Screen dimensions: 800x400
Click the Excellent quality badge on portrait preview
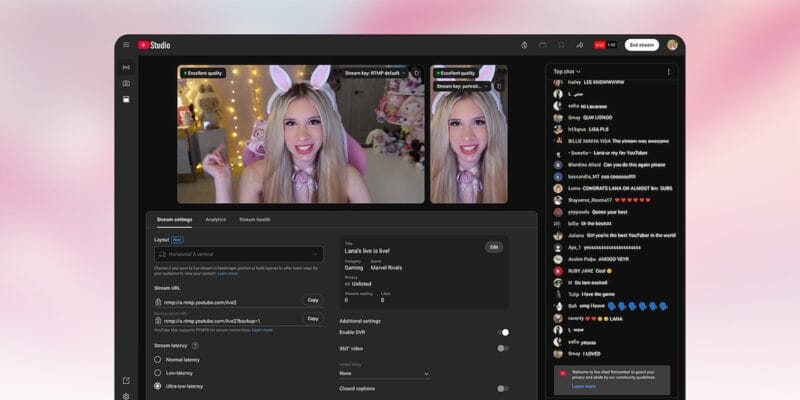pos(457,73)
